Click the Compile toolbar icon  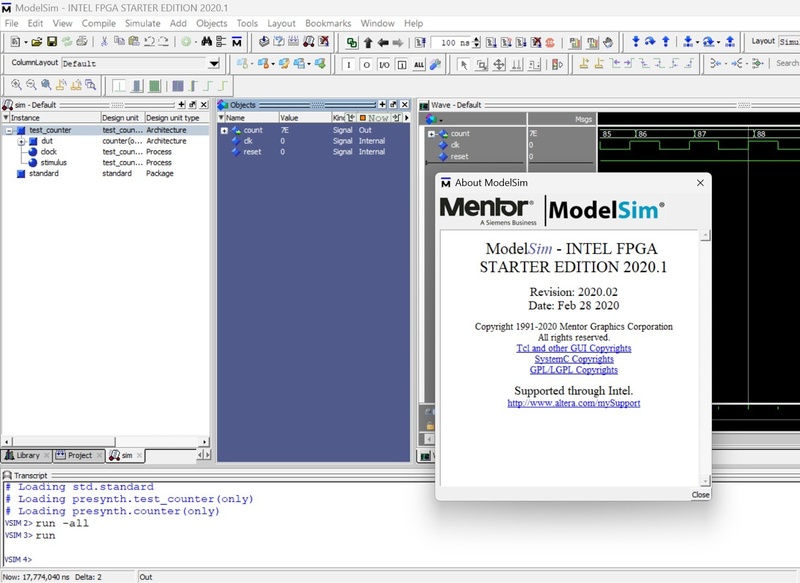click(264, 42)
